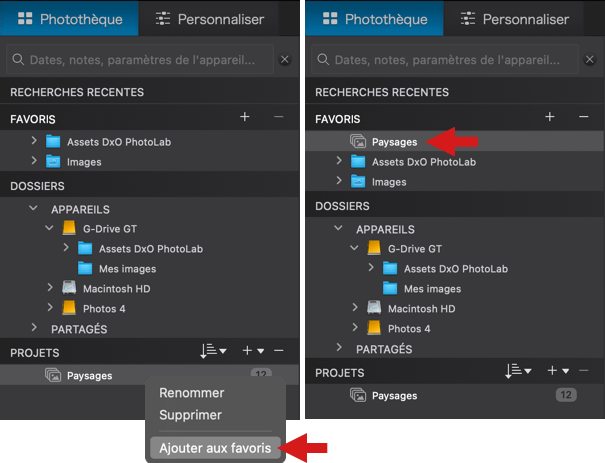Clear search with X icon in left panel
This screenshot has width=605, height=463.
[x=285, y=59]
